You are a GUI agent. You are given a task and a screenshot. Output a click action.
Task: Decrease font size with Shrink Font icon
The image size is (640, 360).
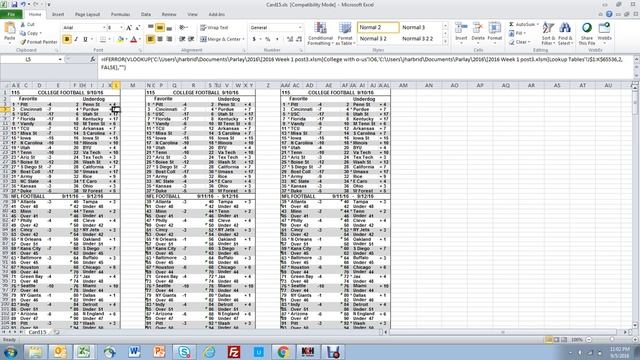point(138,28)
